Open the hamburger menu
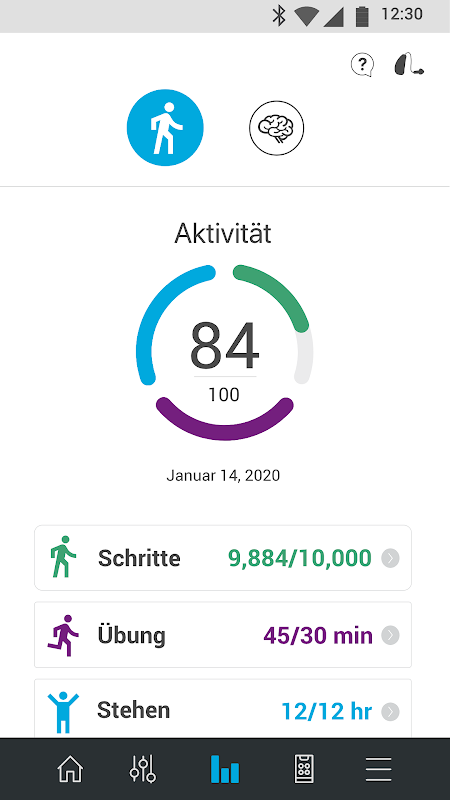This screenshot has height=800, width=450. click(379, 769)
